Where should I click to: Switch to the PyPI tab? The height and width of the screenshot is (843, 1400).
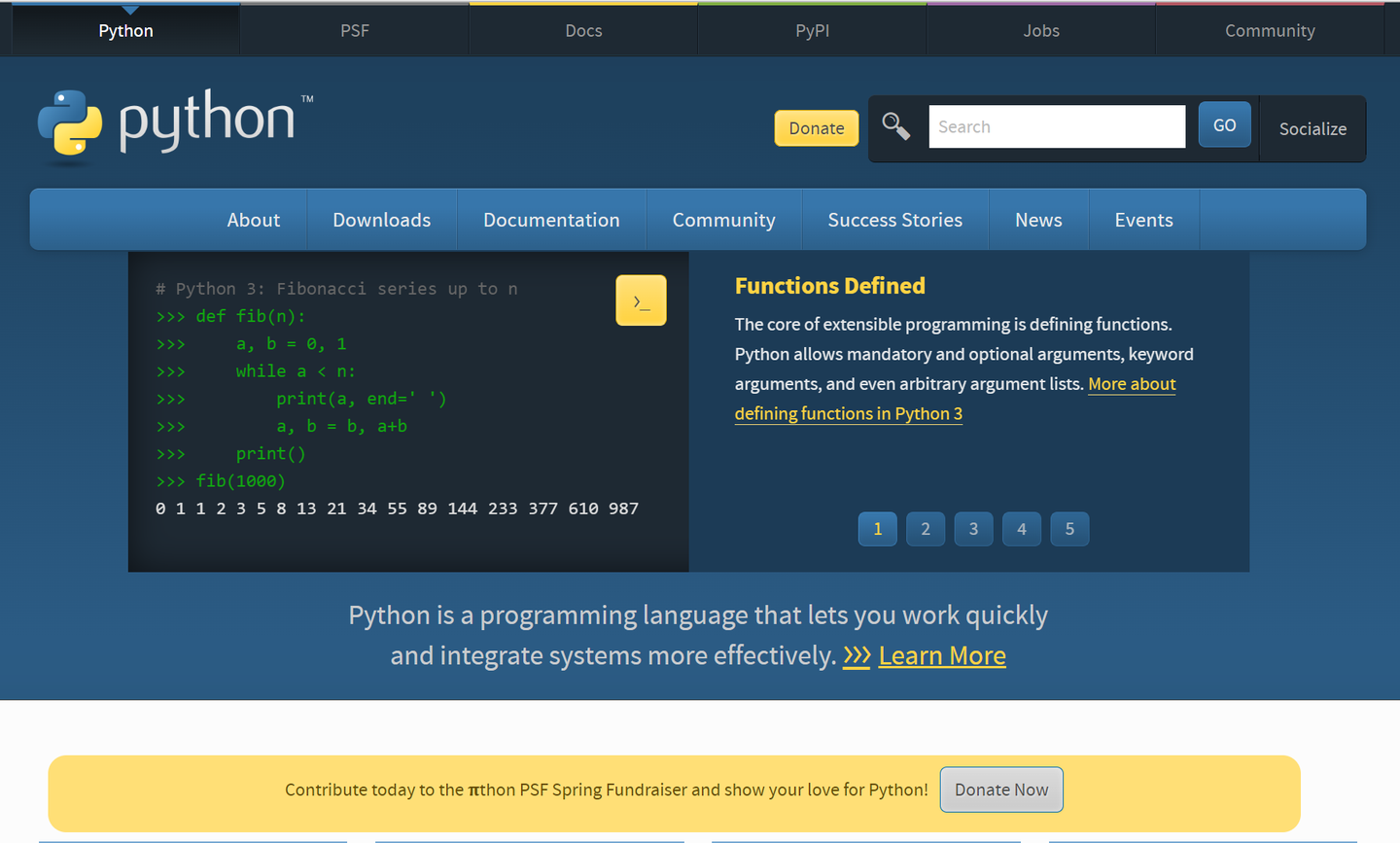[x=812, y=30]
